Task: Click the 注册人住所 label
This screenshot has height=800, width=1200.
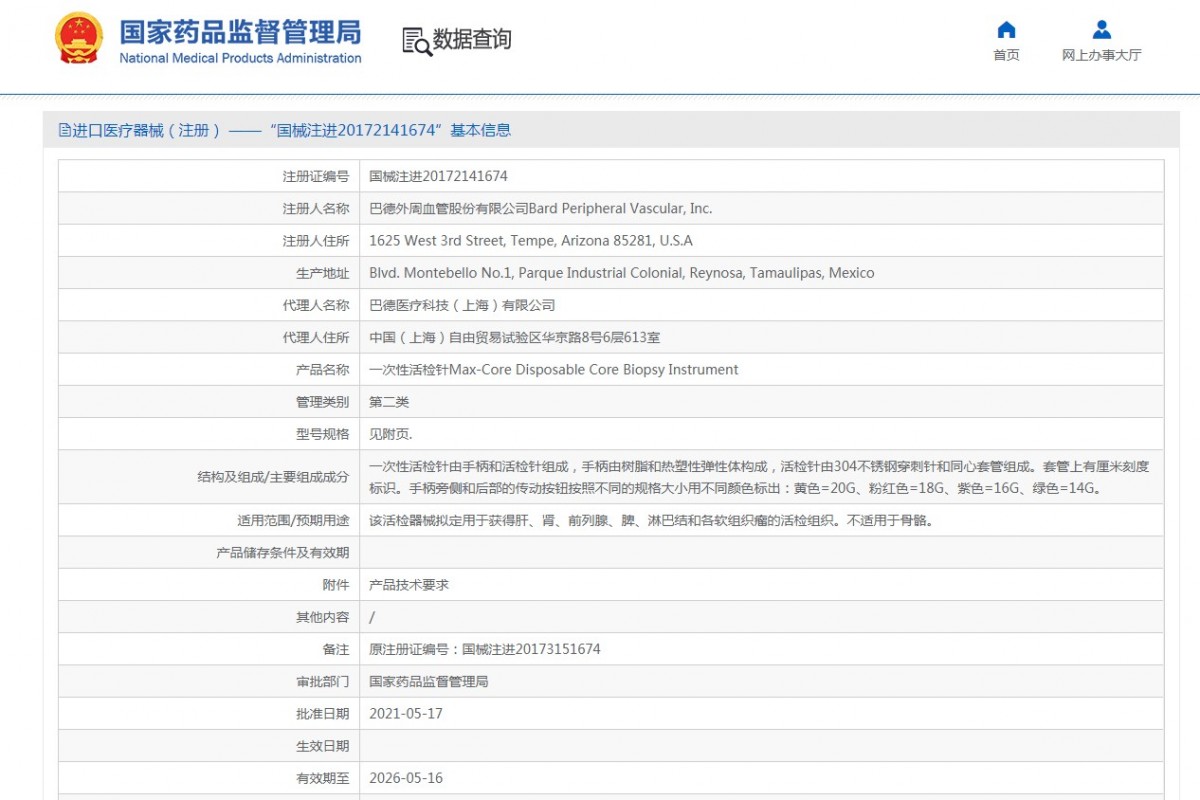Action: [316, 240]
